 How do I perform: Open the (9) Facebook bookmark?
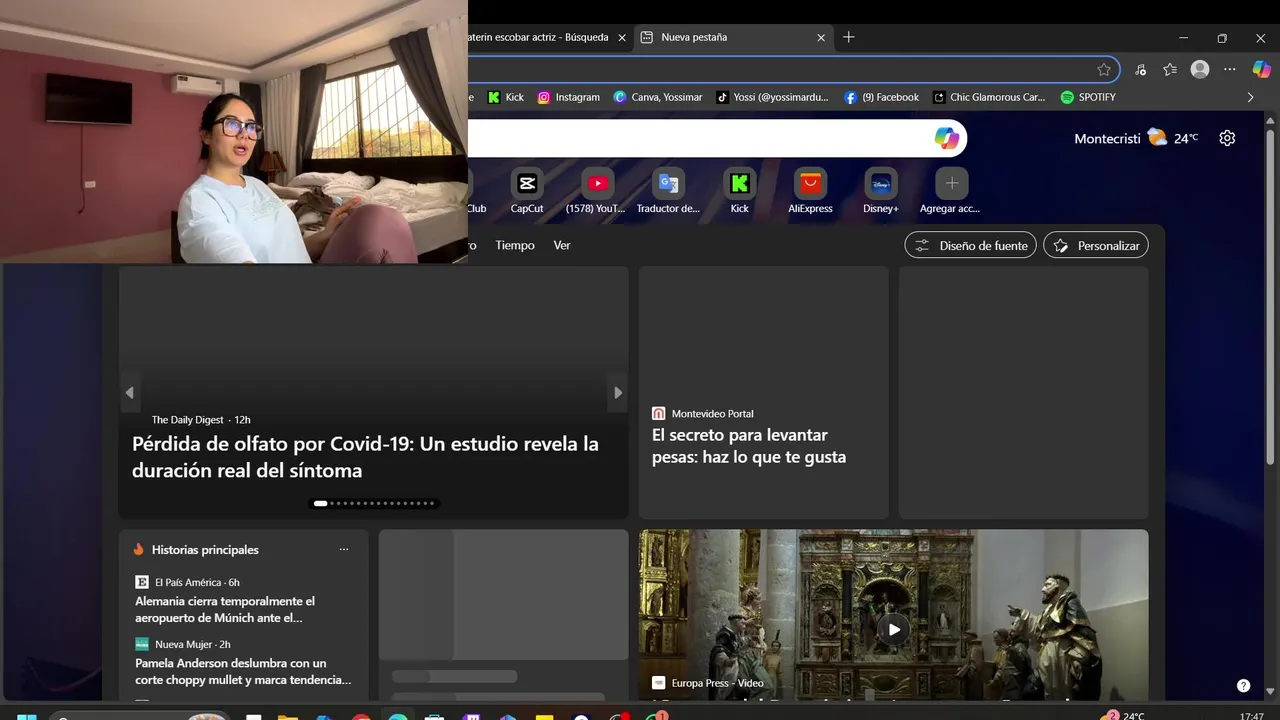pyautogui.click(x=882, y=97)
